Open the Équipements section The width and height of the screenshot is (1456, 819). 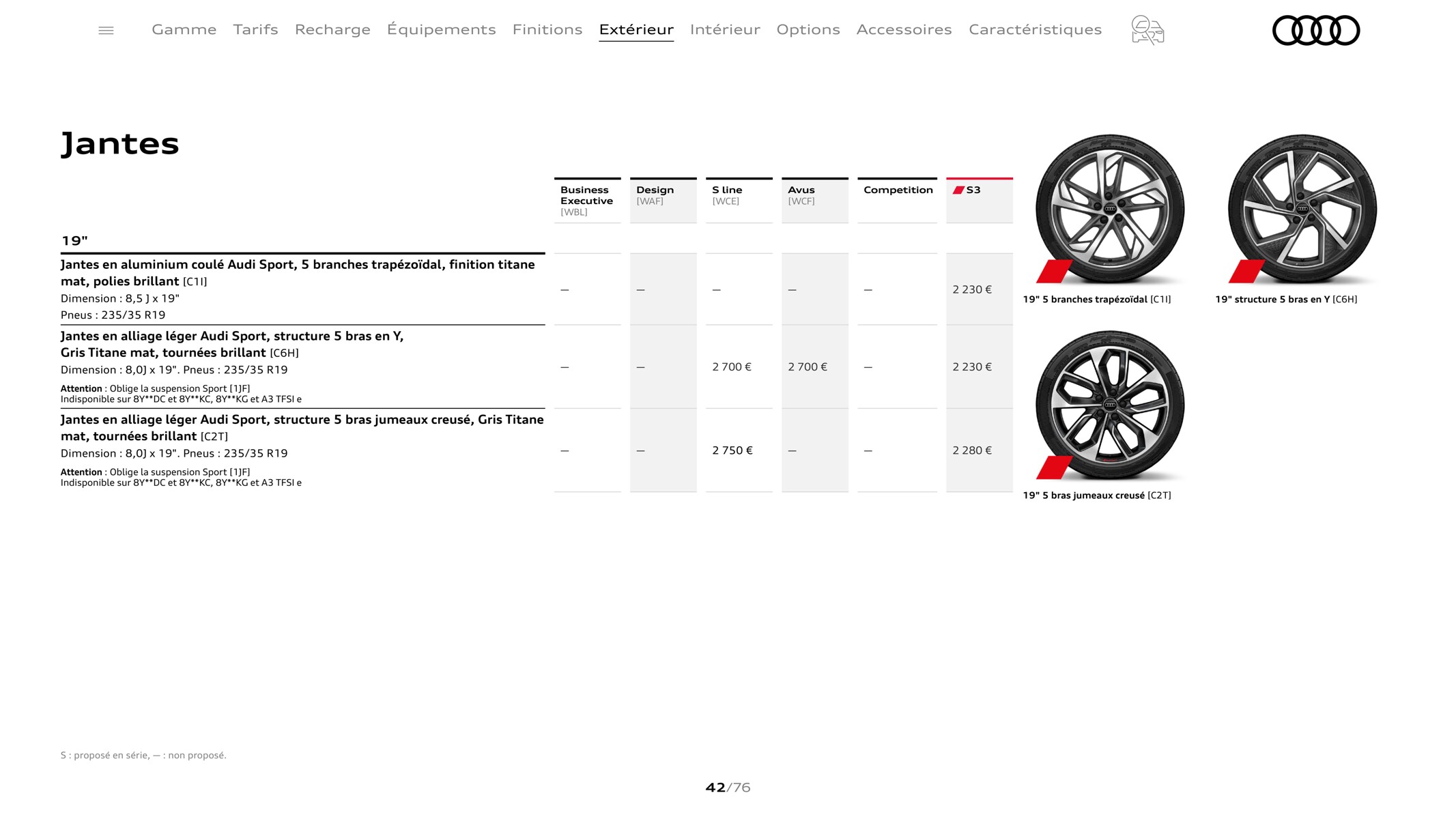[x=442, y=29]
